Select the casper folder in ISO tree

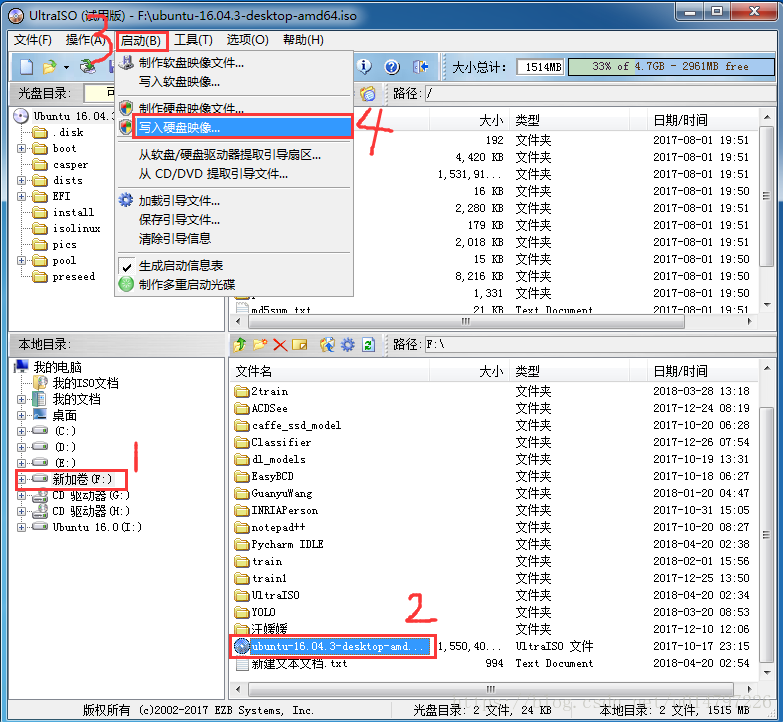coord(60,164)
